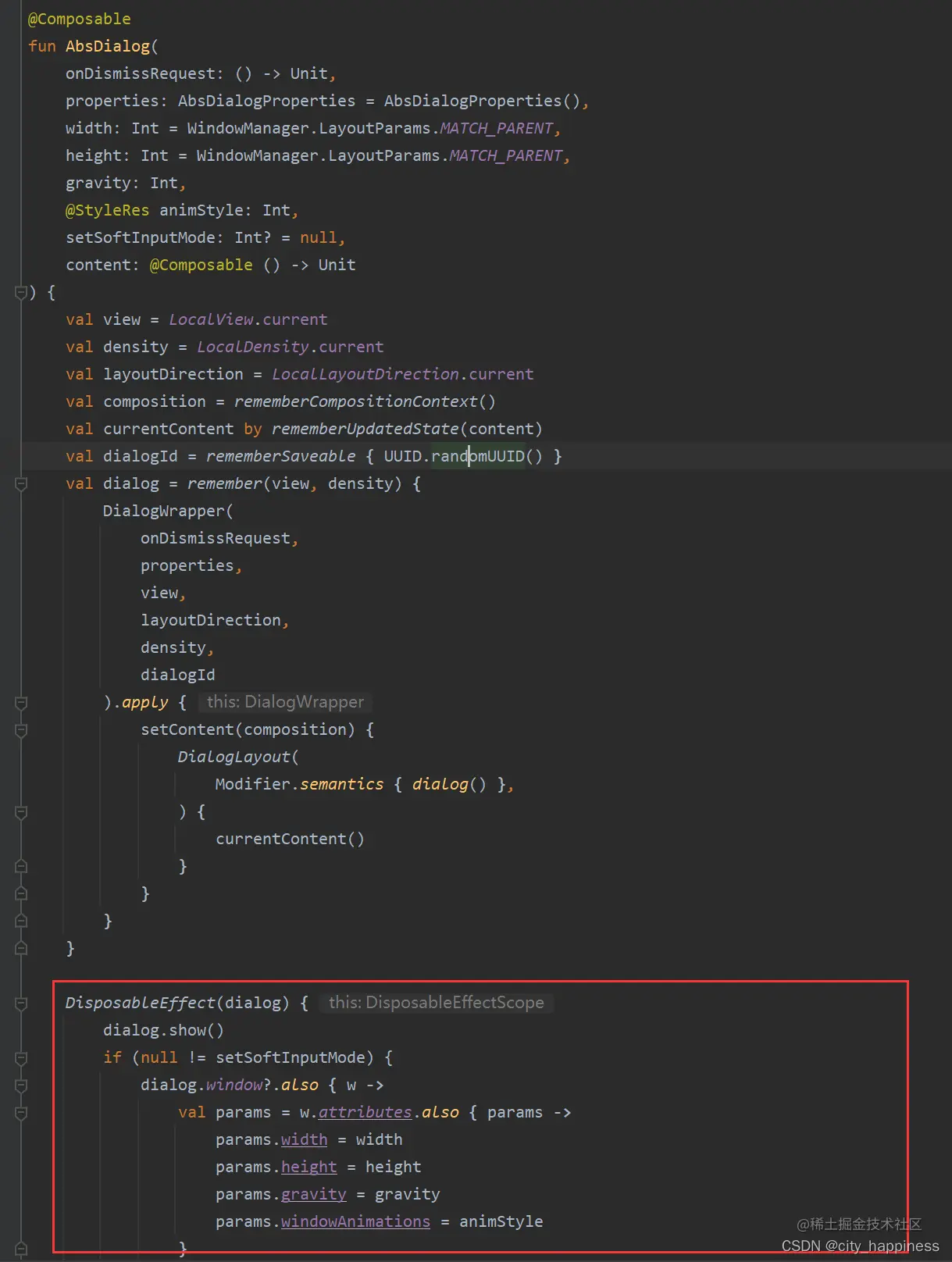Click 'AbsDialogProperties()' default value

click(482, 101)
